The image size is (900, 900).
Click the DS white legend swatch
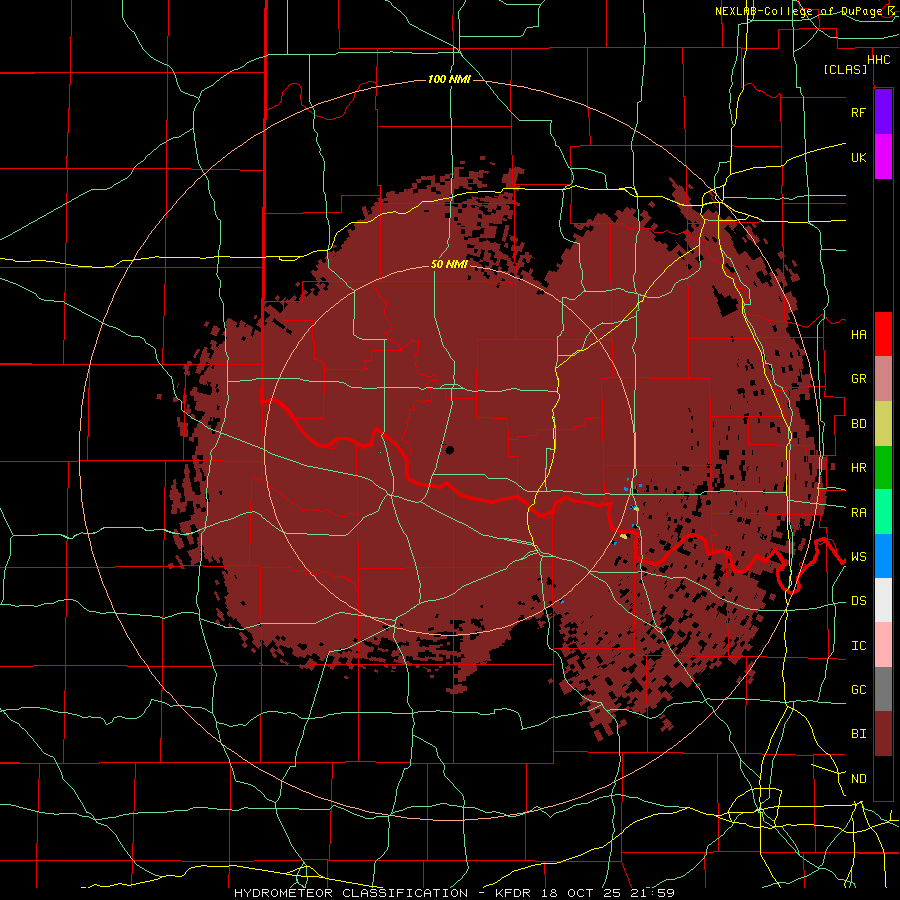(x=883, y=600)
